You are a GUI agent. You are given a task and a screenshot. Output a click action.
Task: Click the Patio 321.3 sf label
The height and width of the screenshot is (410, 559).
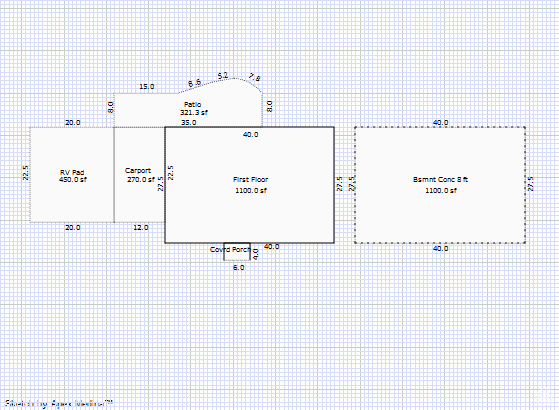pyautogui.click(x=194, y=108)
